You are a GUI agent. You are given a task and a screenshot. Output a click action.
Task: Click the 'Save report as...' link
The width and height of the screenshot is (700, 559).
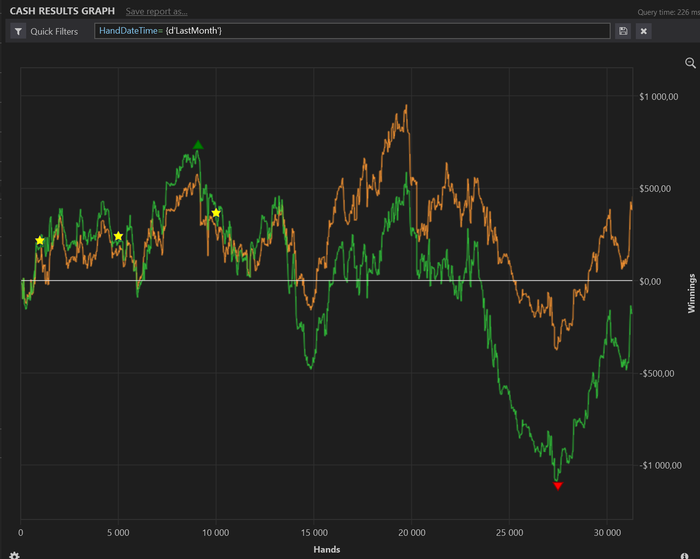(x=156, y=12)
